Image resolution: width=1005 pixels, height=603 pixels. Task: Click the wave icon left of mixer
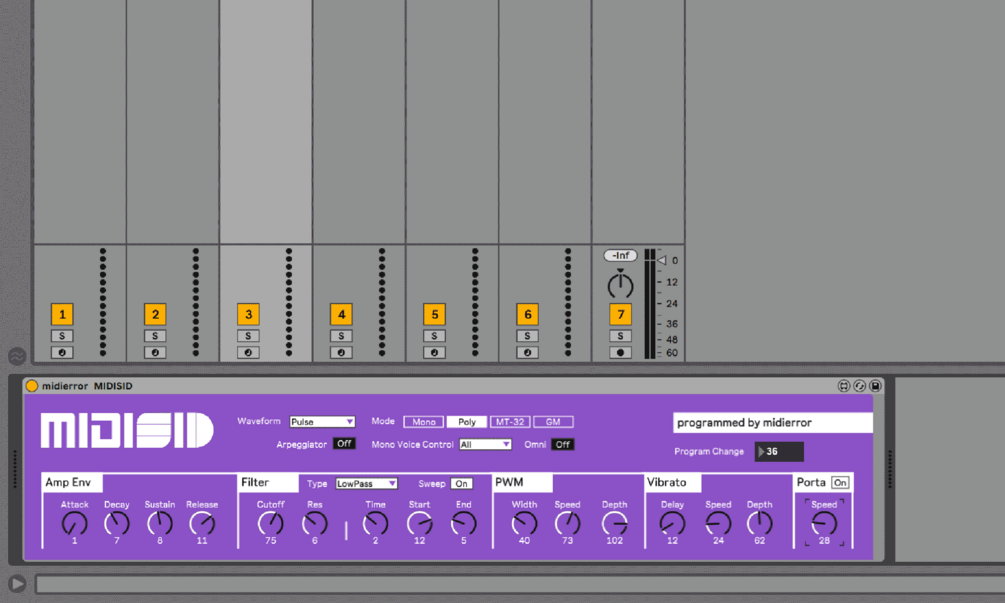[x=17, y=356]
